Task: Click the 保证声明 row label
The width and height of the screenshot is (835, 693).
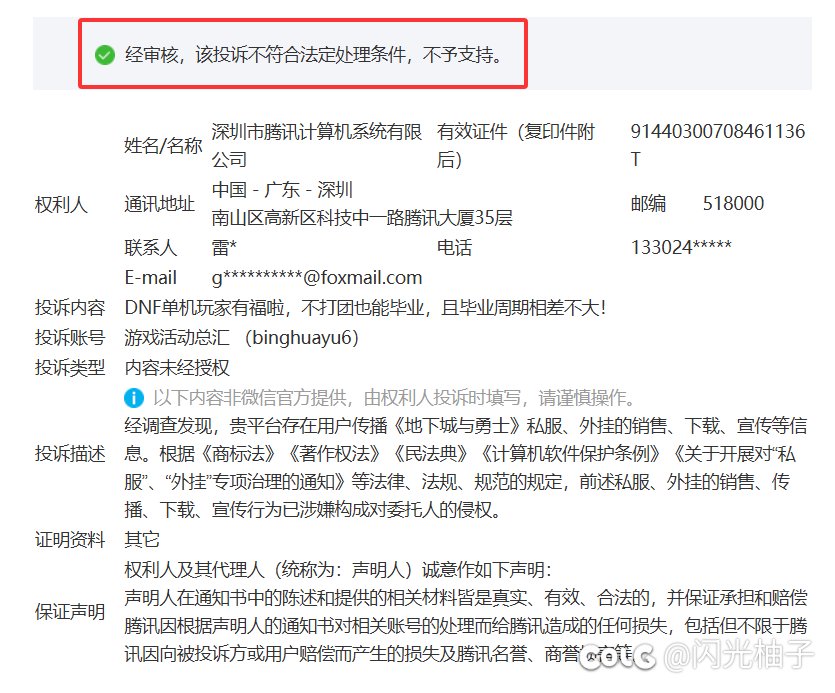Action: pyautogui.click(x=69, y=612)
